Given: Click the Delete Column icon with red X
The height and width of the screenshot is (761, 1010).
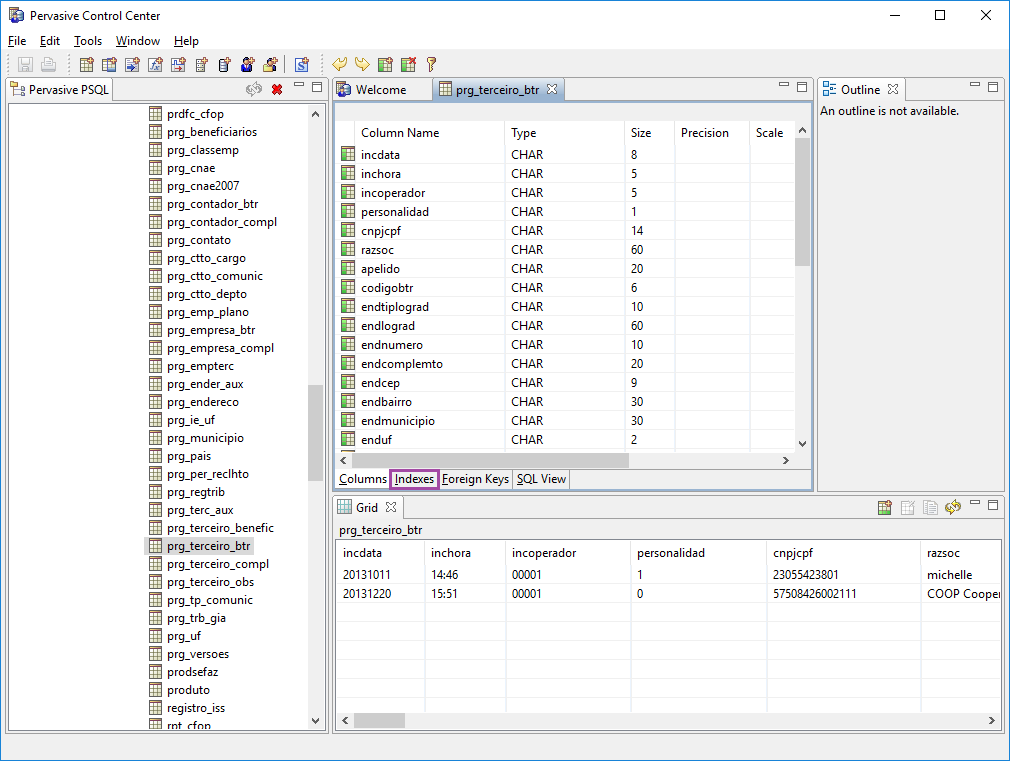Looking at the screenshot, I should pos(408,64).
